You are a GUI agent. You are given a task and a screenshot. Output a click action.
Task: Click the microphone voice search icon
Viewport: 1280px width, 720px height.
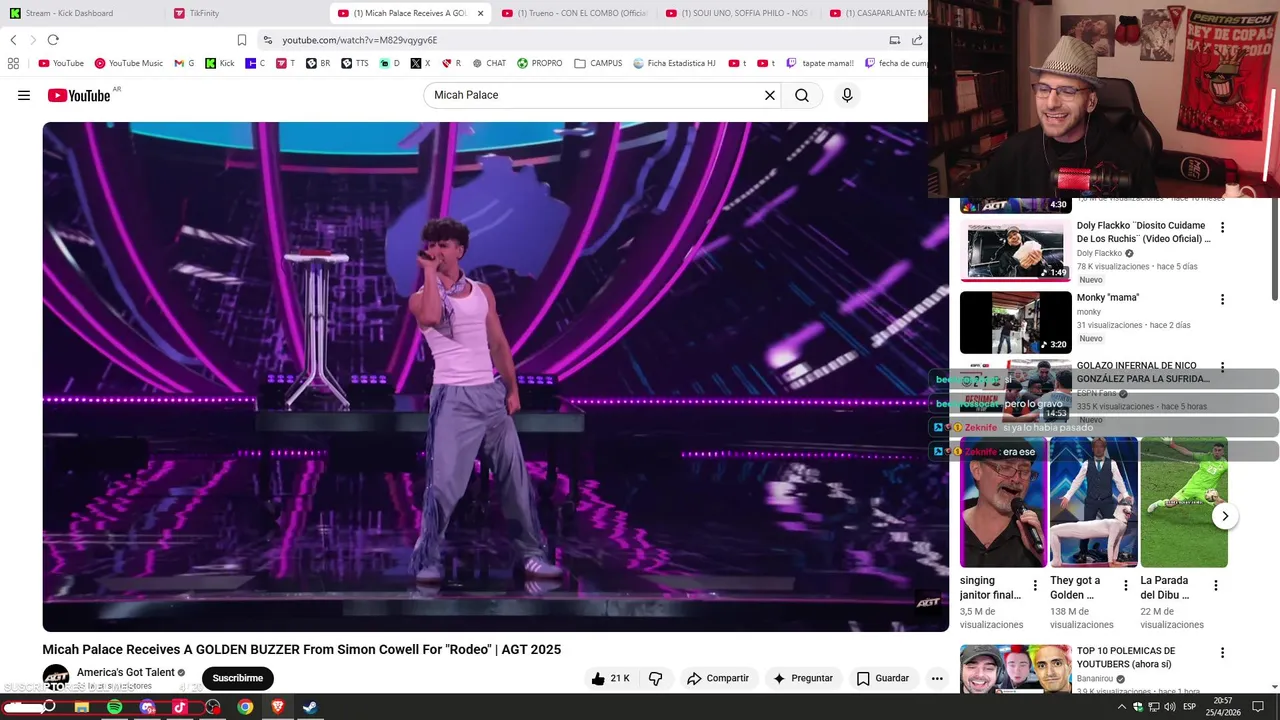pos(847,95)
